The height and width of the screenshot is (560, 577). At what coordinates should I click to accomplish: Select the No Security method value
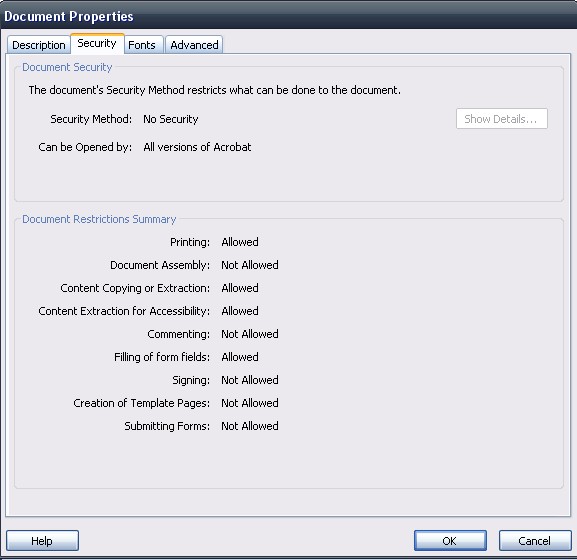pyautogui.click(x=171, y=119)
